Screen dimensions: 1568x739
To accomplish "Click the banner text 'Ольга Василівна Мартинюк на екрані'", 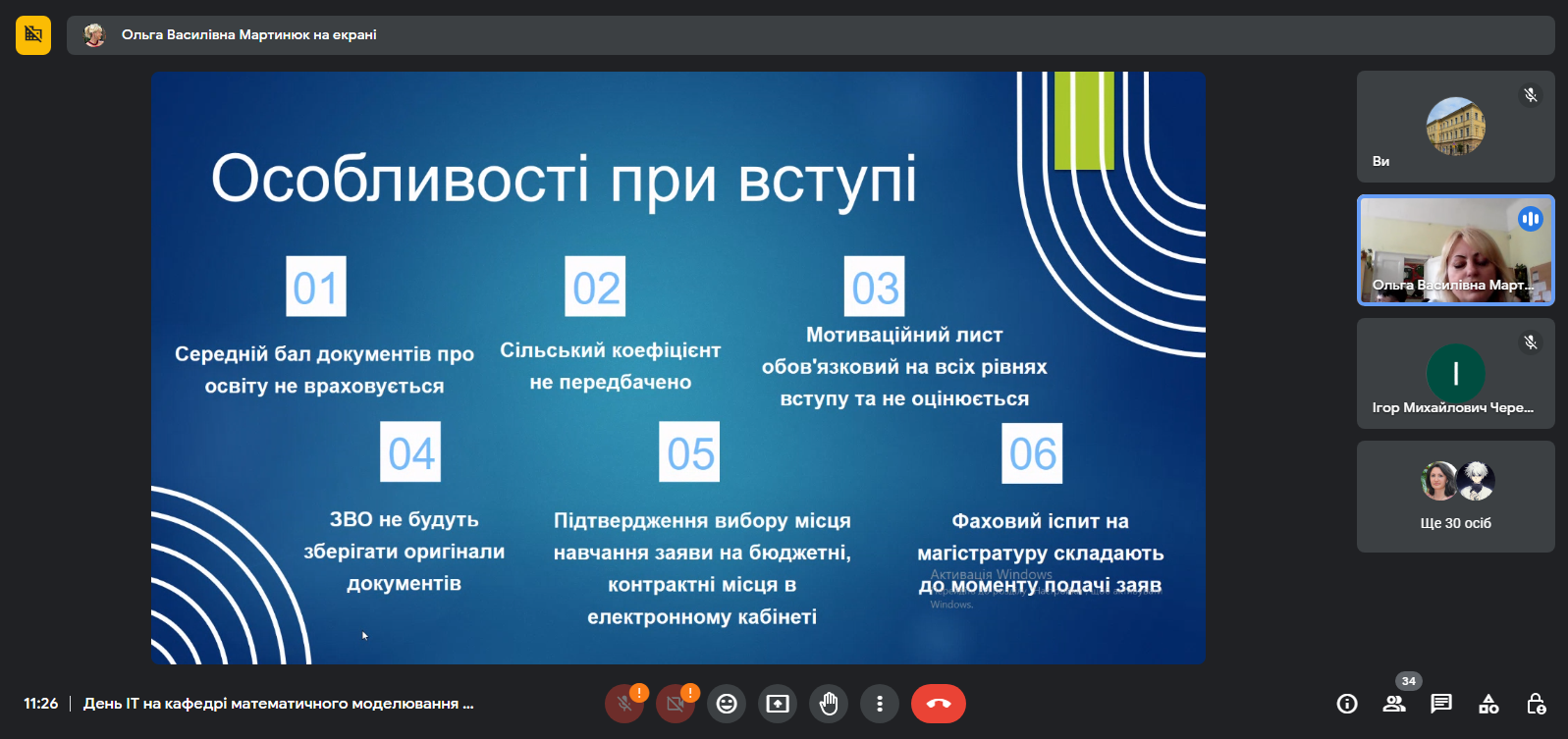I will pos(249,34).
